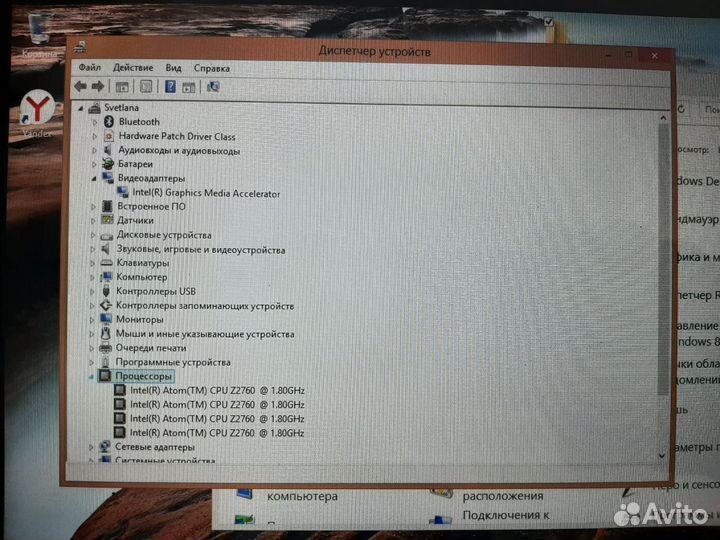Open the Действие menu
The width and height of the screenshot is (720, 540).
133,68
